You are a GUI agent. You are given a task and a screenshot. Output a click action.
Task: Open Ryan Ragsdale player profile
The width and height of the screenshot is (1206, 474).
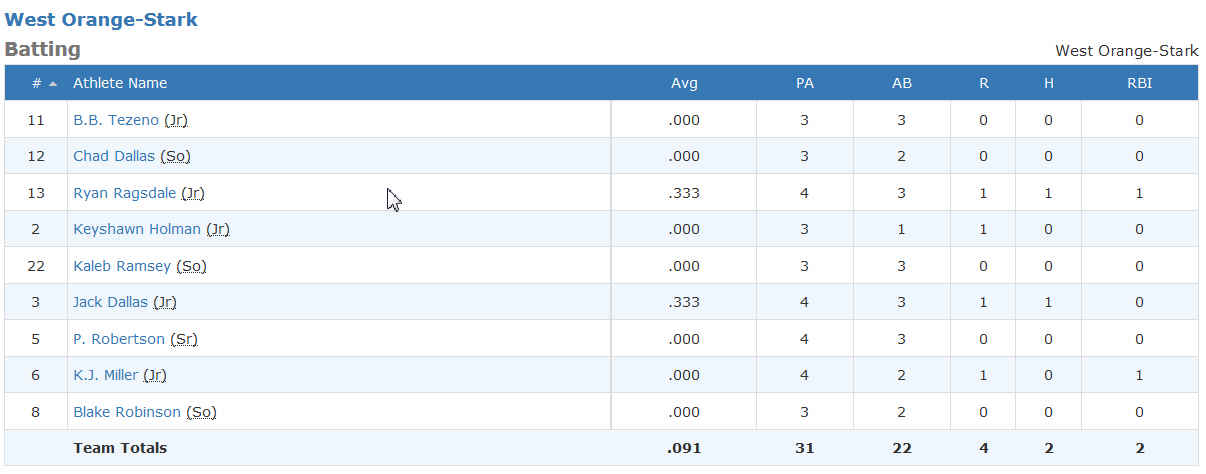click(124, 193)
